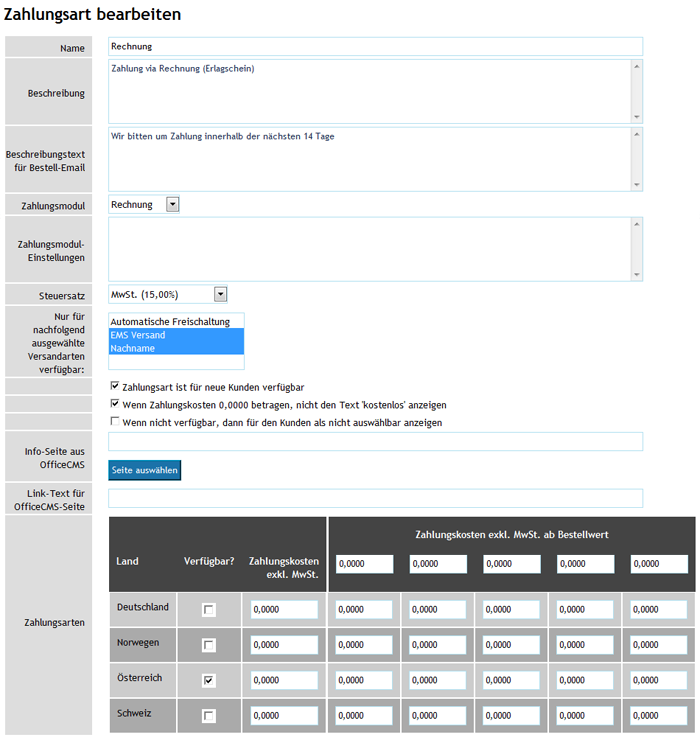Viewport: 700px width, 743px height.
Task: Click the 'Seite auswählen' button
Action: (145, 470)
